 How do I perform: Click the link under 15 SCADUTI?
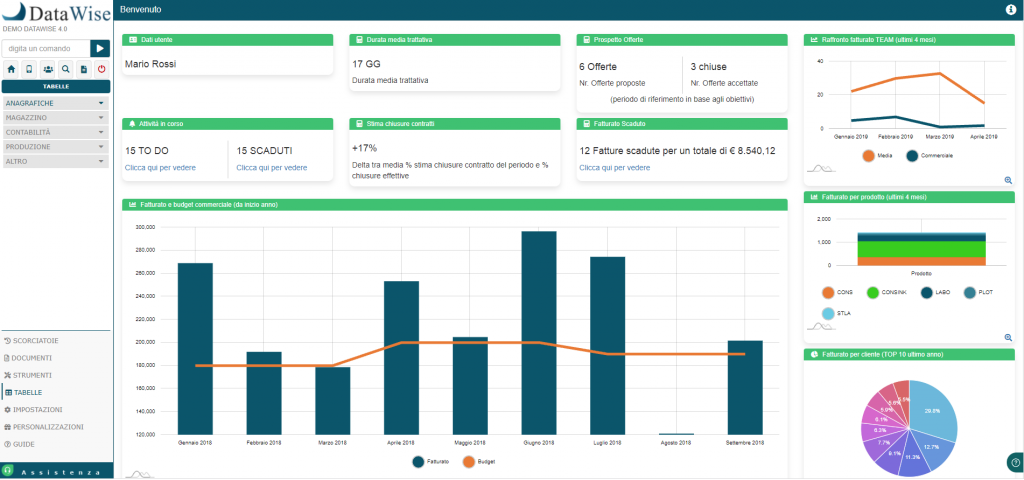(x=272, y=168)
